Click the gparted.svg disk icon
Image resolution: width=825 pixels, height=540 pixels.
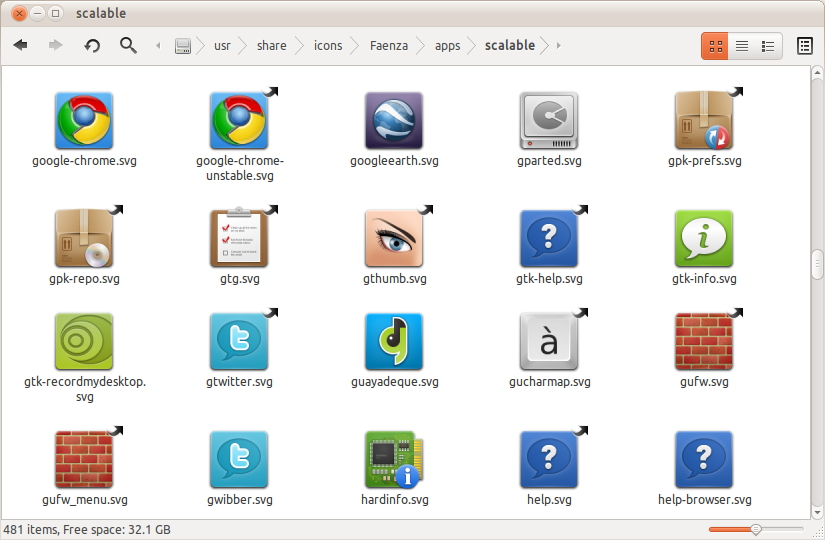point(549,121)
